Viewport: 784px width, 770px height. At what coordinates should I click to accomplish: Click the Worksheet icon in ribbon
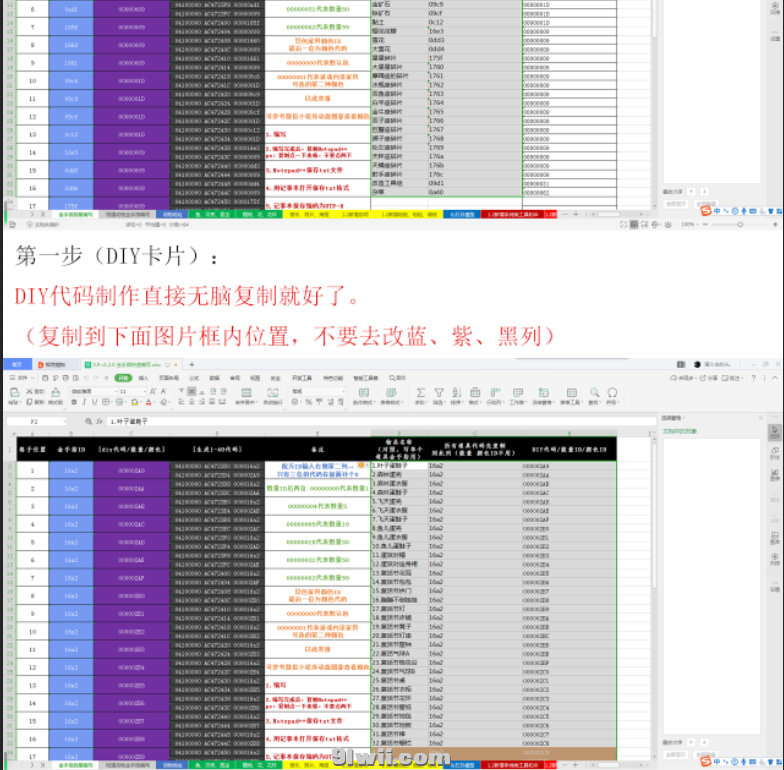(518, 392)
